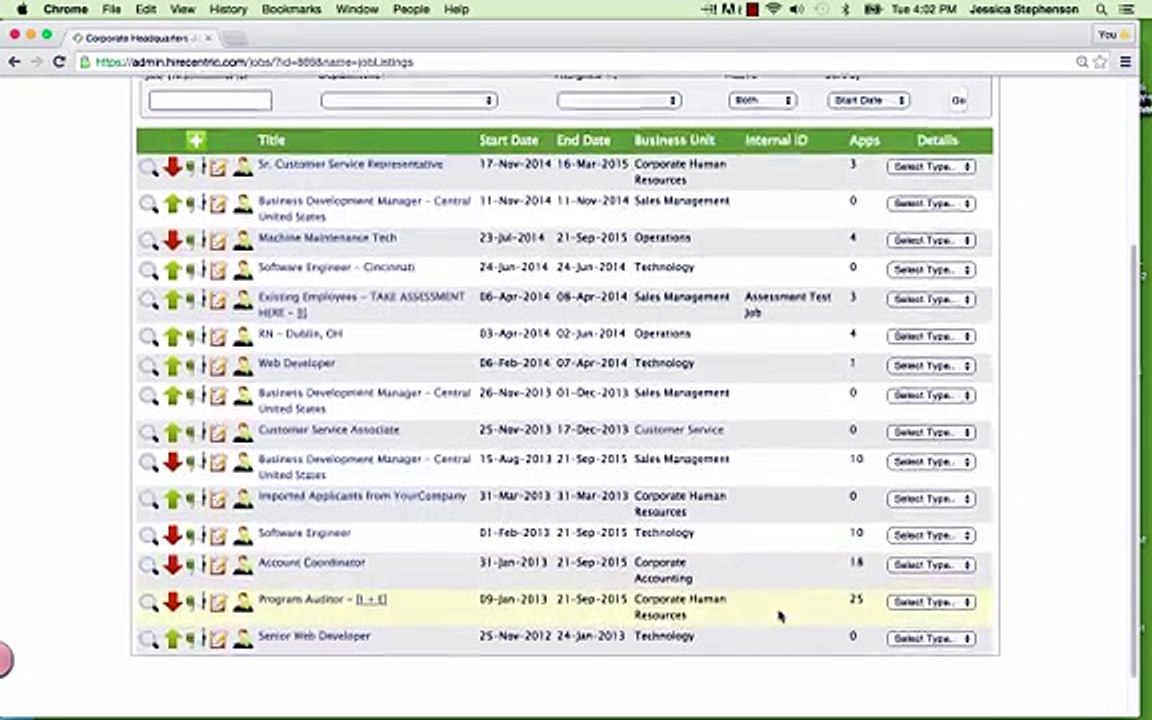Open person icon for Account Coordinator
Screen dimensions: 1152x720
click(242, 565)
